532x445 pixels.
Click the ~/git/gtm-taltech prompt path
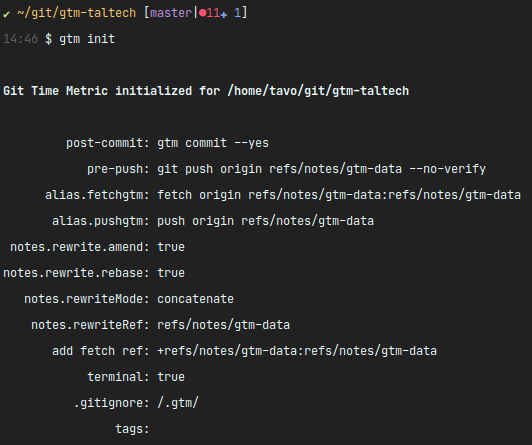(77, 13)
